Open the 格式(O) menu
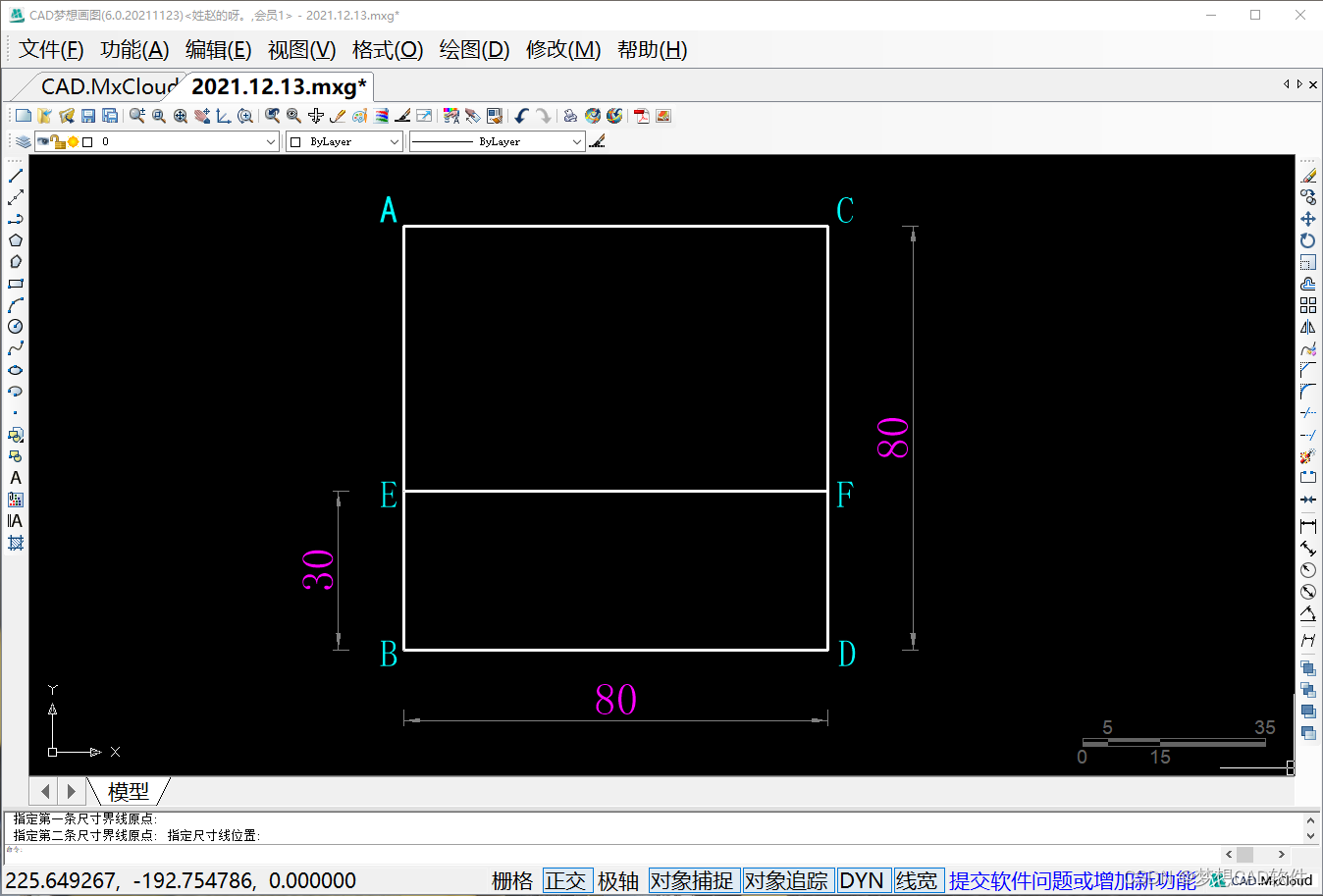Screen dimensions: 1323x896 click(x=387, y=49)
